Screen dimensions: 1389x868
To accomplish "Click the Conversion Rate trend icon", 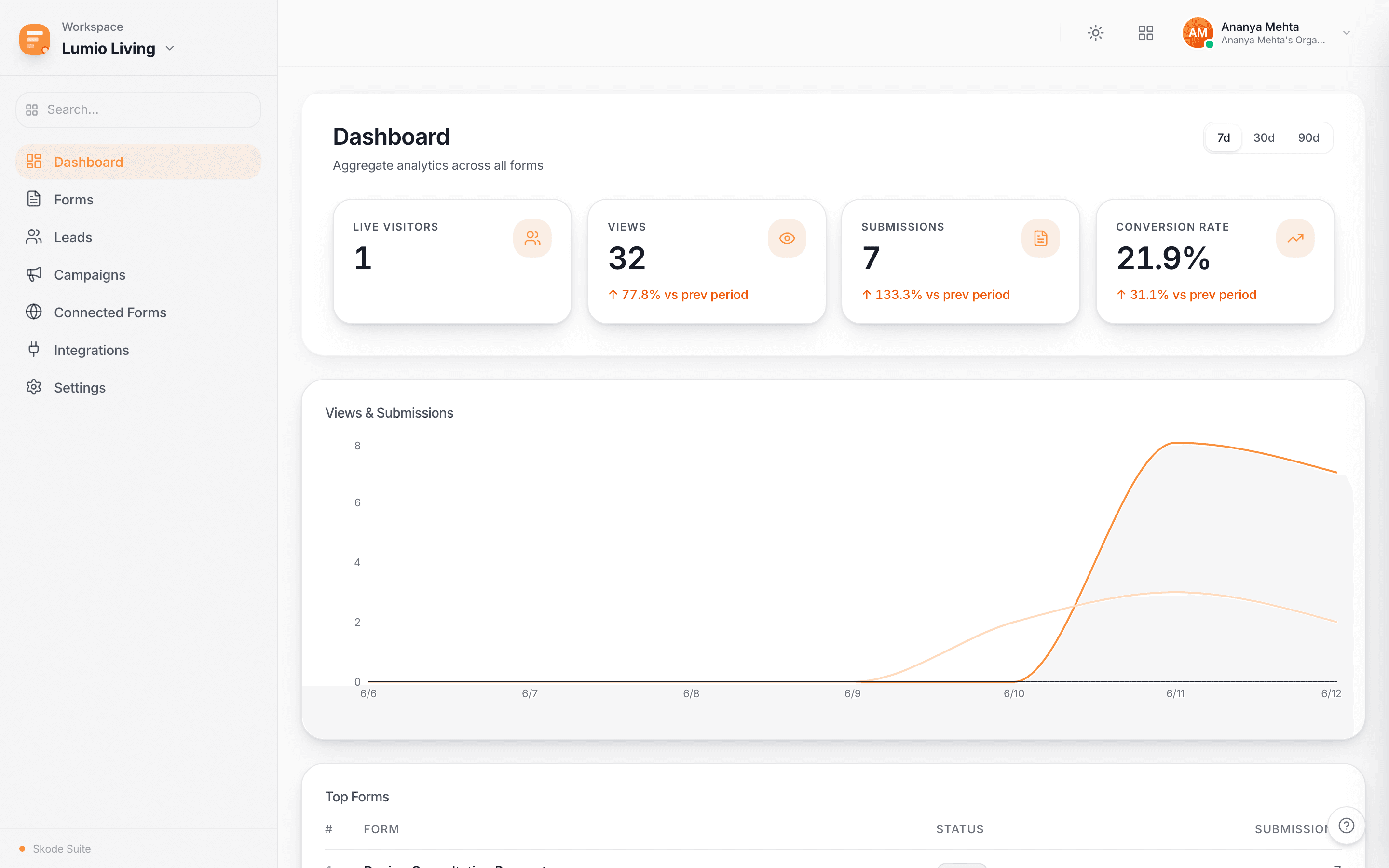I will point(1295,238).
